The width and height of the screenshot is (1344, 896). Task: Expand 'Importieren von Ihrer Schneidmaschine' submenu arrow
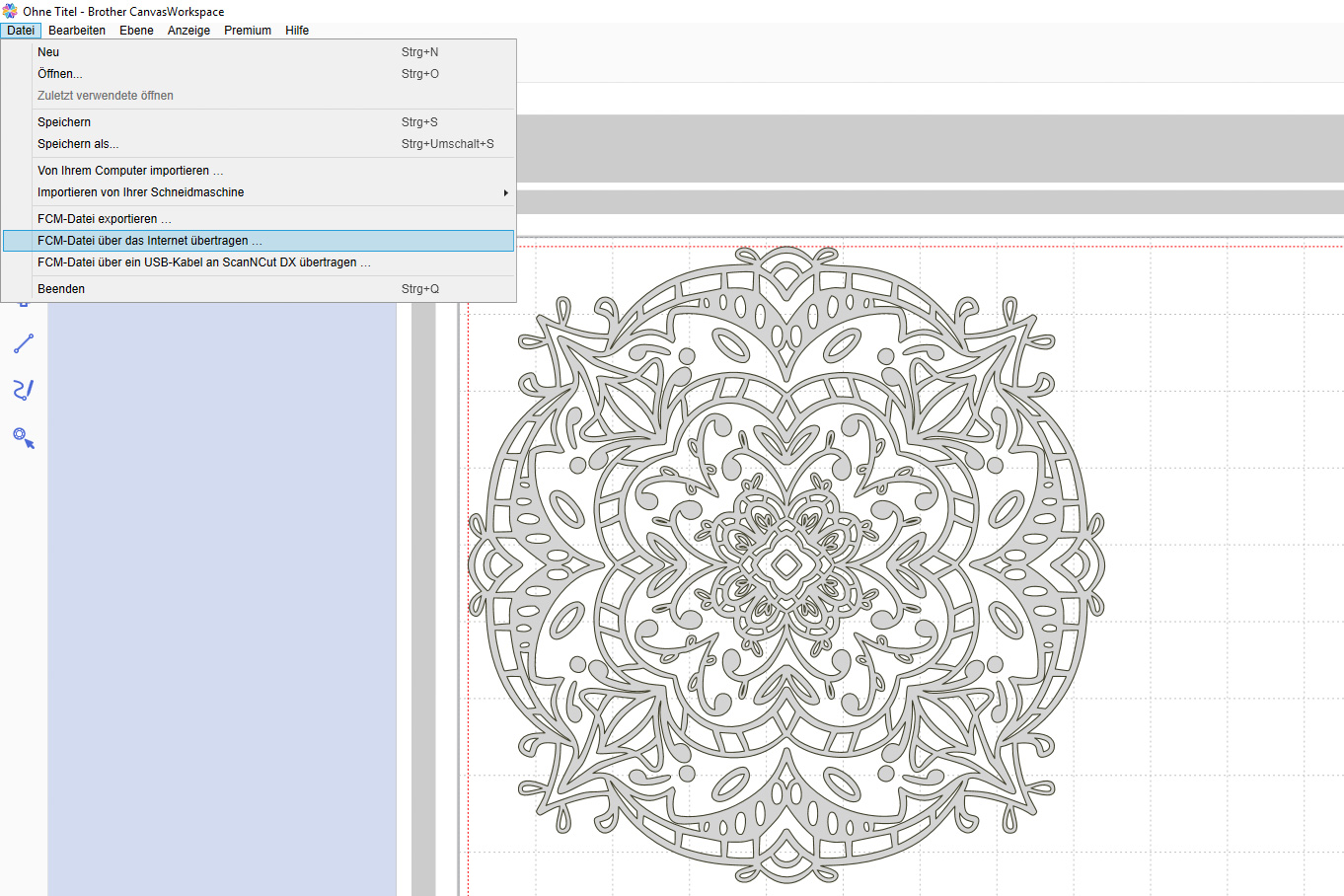505,192
